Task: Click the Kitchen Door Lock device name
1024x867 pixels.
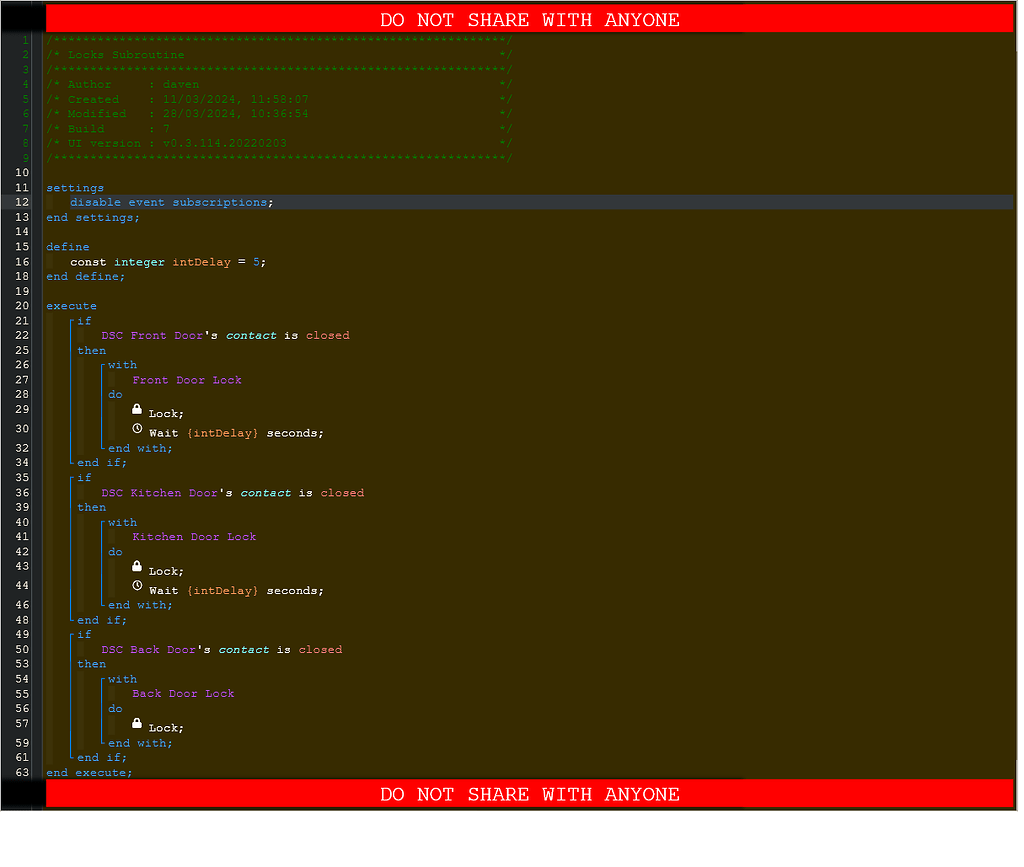Action: coord(195,536)
